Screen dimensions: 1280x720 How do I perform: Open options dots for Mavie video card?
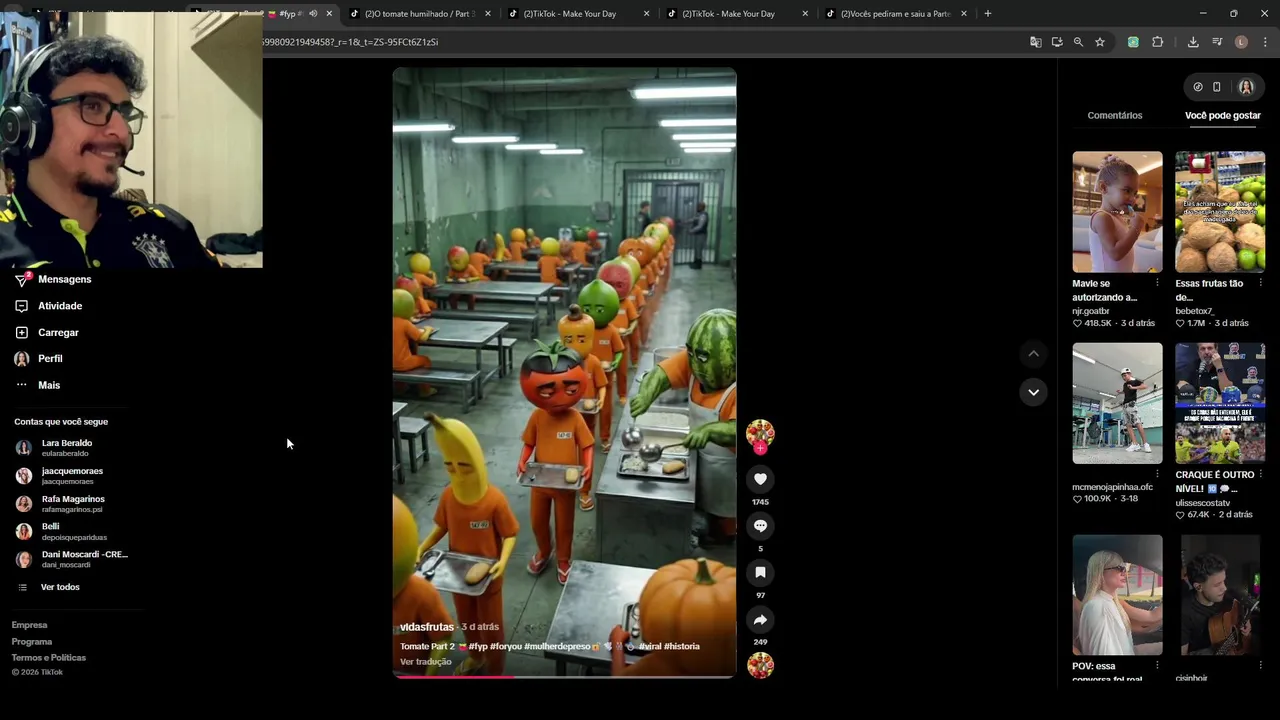(x=1157, y=283)
